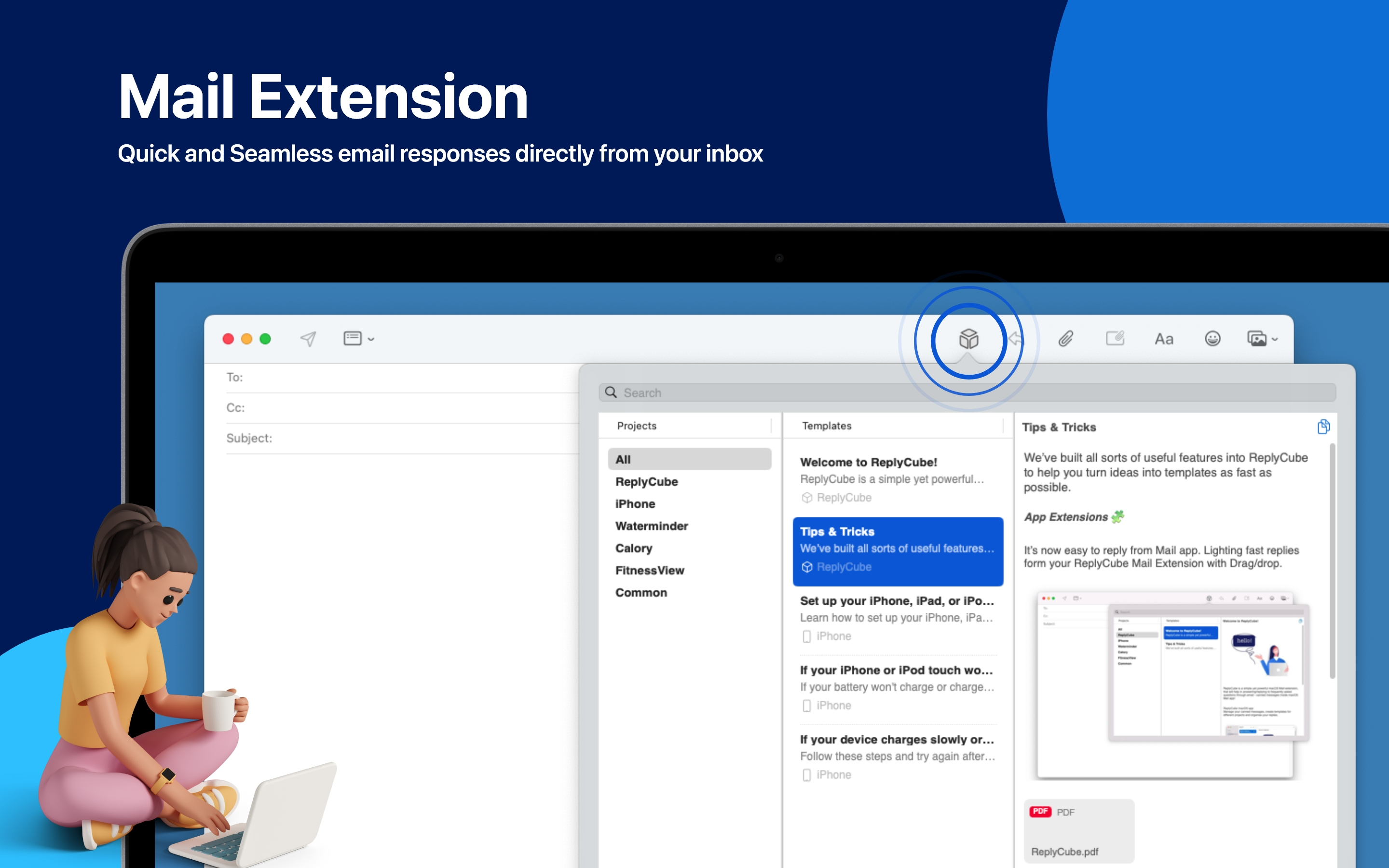Open the photo browser icon

[1256, 339]
